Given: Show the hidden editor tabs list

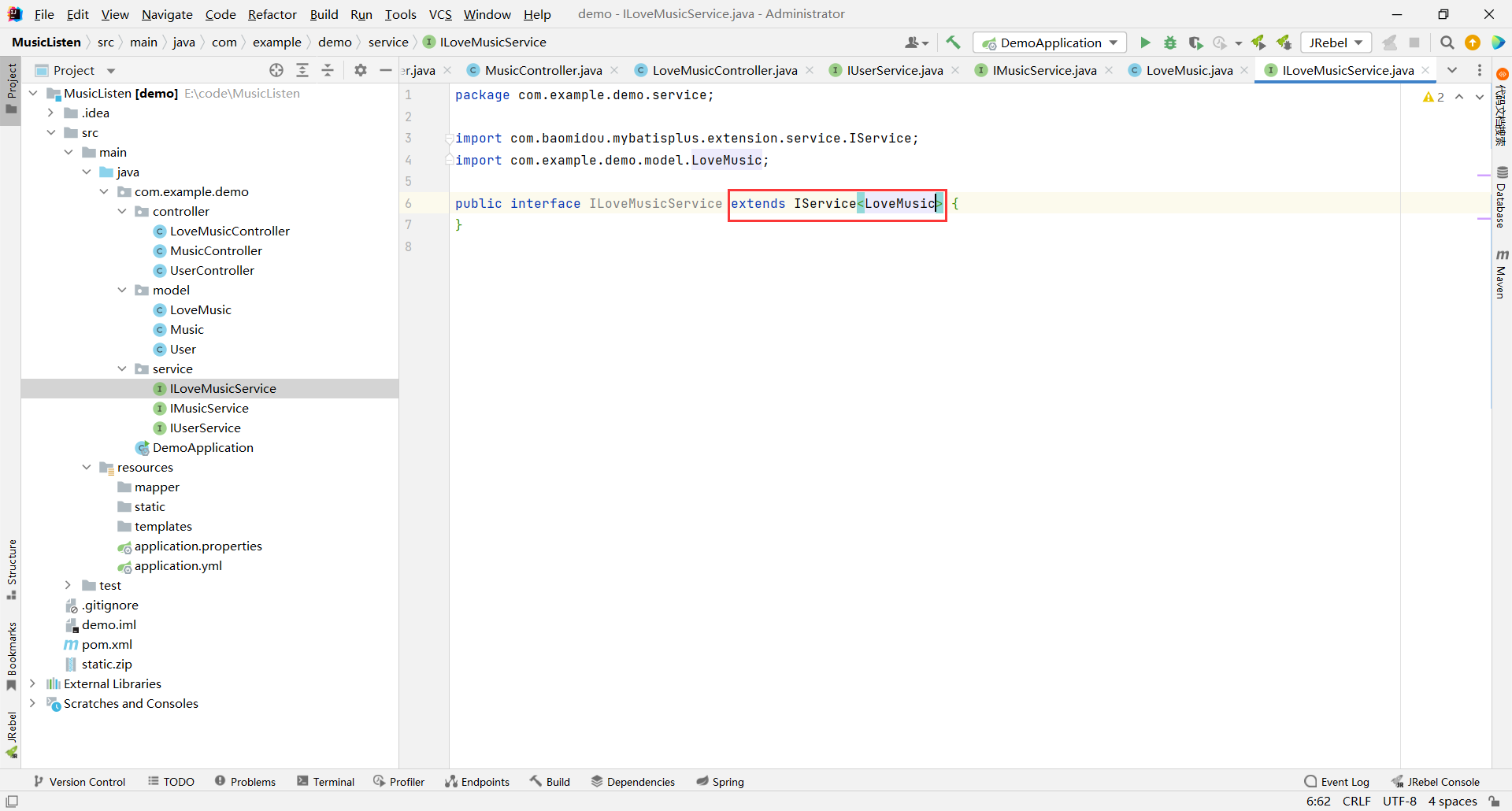Looking at the screenshot, I should click(x=1452, y=70).
